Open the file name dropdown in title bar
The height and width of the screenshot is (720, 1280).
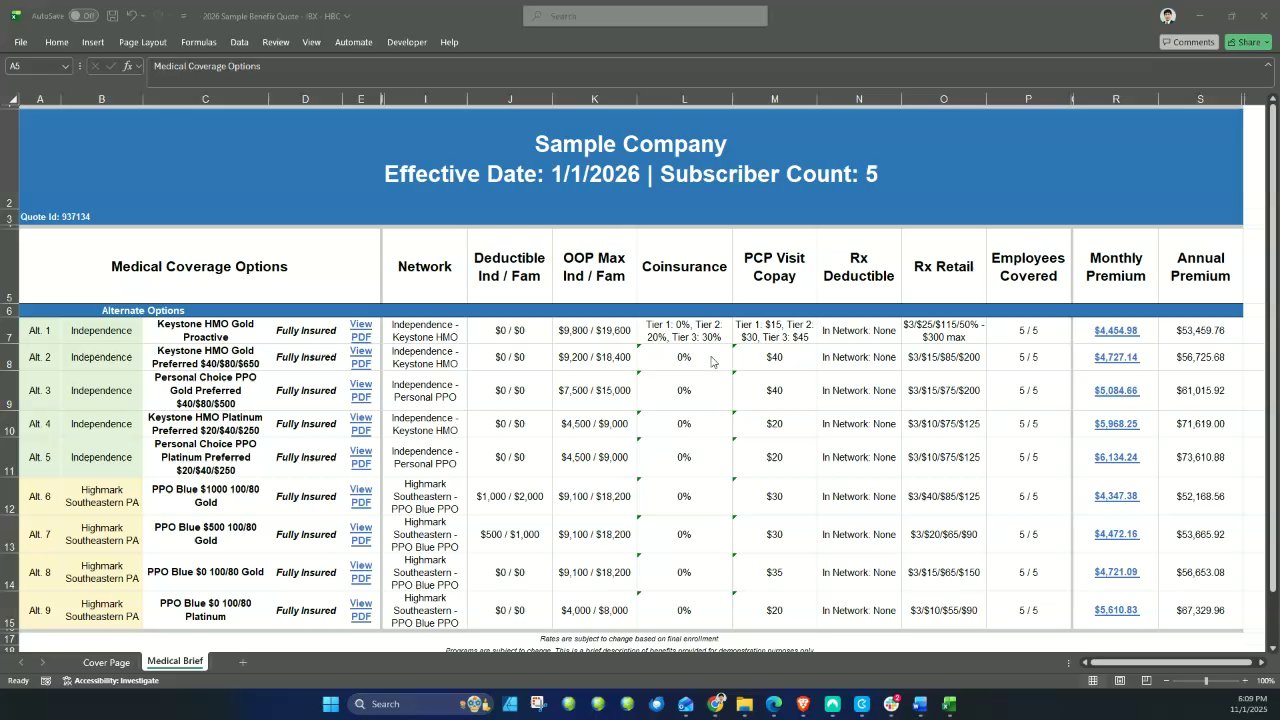pyautogui.click(x=347, y=16)
